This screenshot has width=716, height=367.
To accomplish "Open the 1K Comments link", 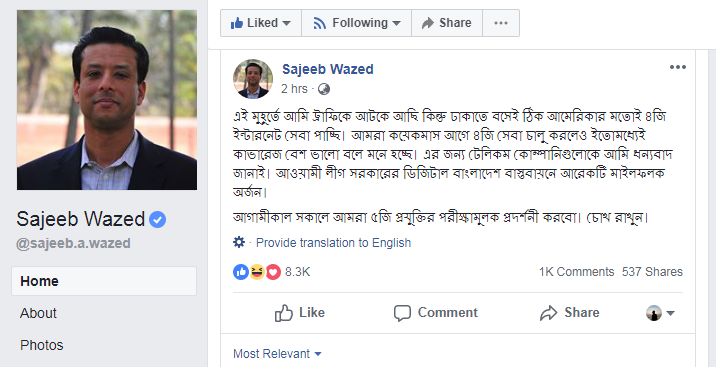I will (576, 272).
